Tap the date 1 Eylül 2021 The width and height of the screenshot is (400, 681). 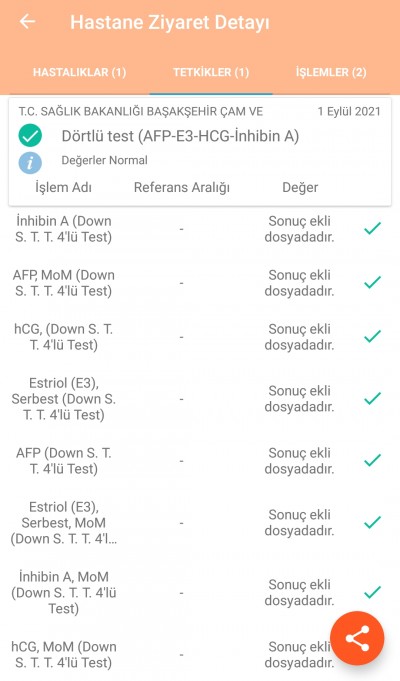pyautogui.click(x=349, y=112)
